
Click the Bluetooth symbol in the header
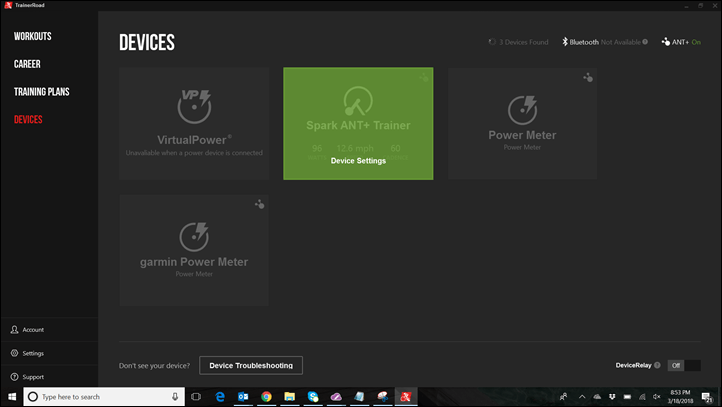point(565,41)
